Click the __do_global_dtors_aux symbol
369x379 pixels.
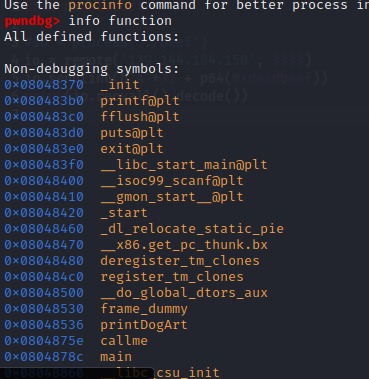(x=184, y=293)
